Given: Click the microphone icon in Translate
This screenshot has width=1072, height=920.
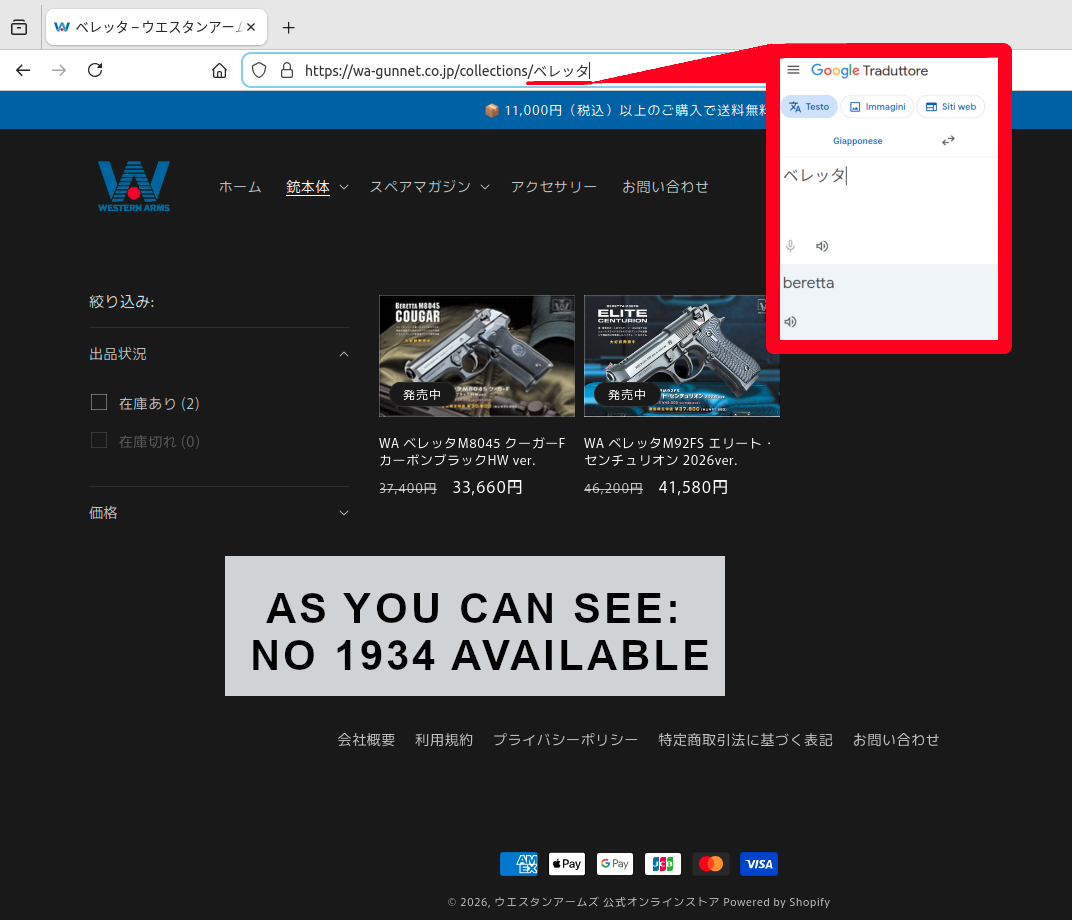Looking at the screenshot, I should (x=790, y=246).
